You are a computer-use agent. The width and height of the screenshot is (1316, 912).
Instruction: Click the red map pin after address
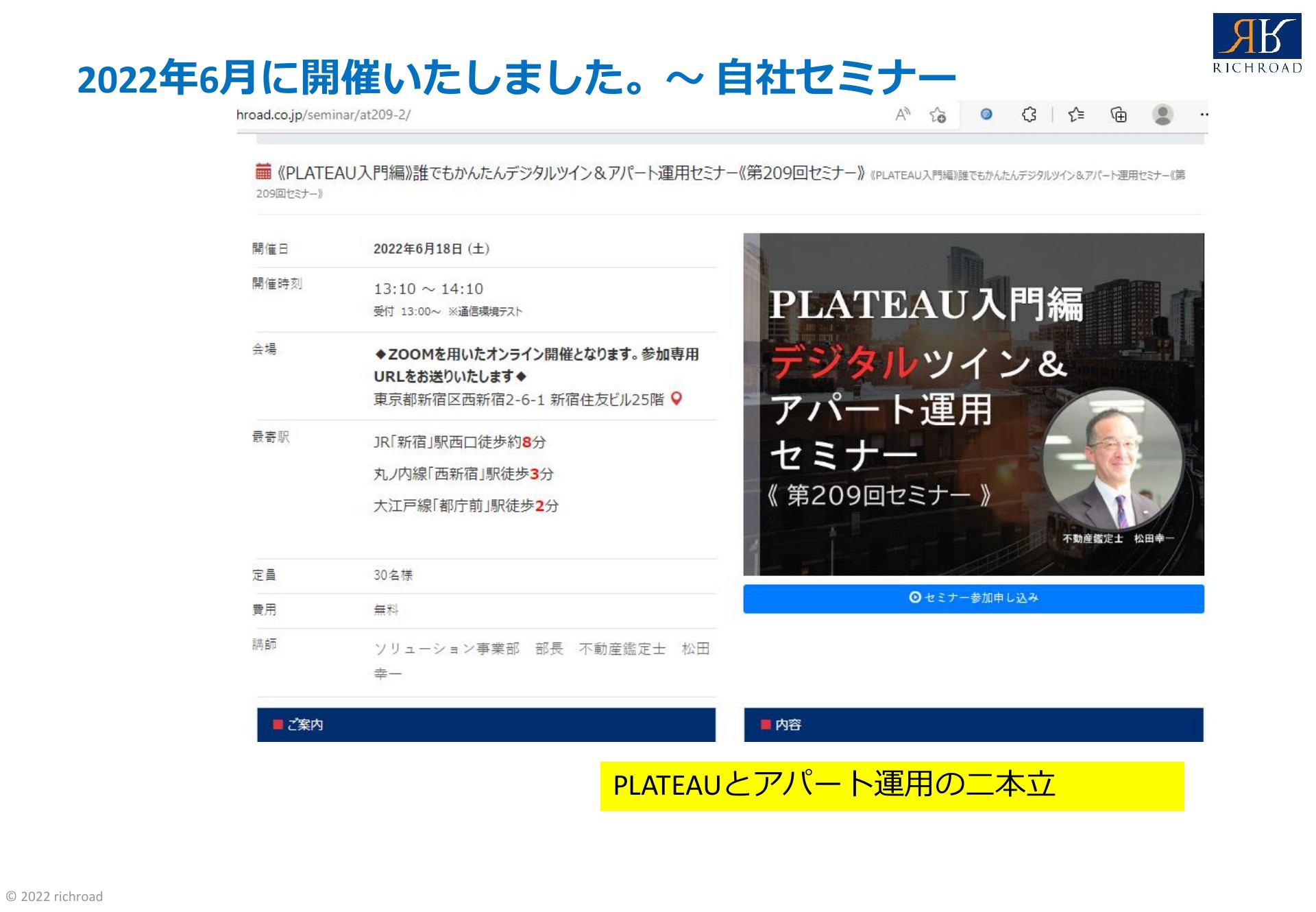(677, 398)
